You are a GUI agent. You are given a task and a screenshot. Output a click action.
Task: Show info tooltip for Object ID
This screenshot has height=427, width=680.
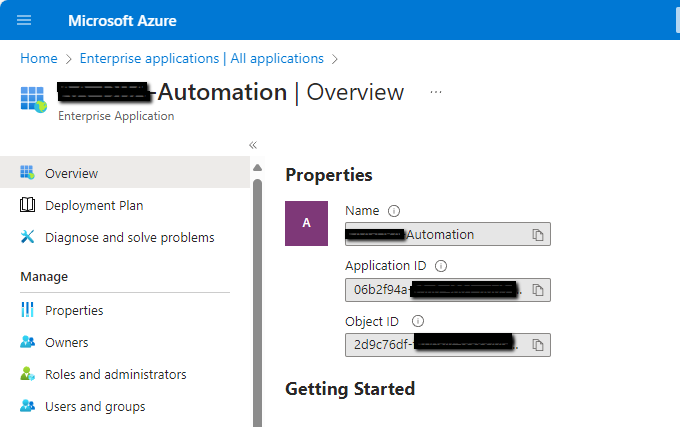418,321
